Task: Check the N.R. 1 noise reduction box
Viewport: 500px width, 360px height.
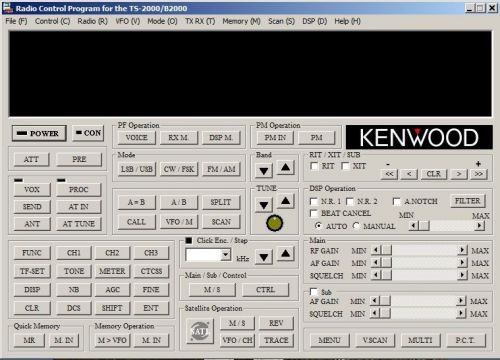Action: pyautogui.click(x=314, y=201)
